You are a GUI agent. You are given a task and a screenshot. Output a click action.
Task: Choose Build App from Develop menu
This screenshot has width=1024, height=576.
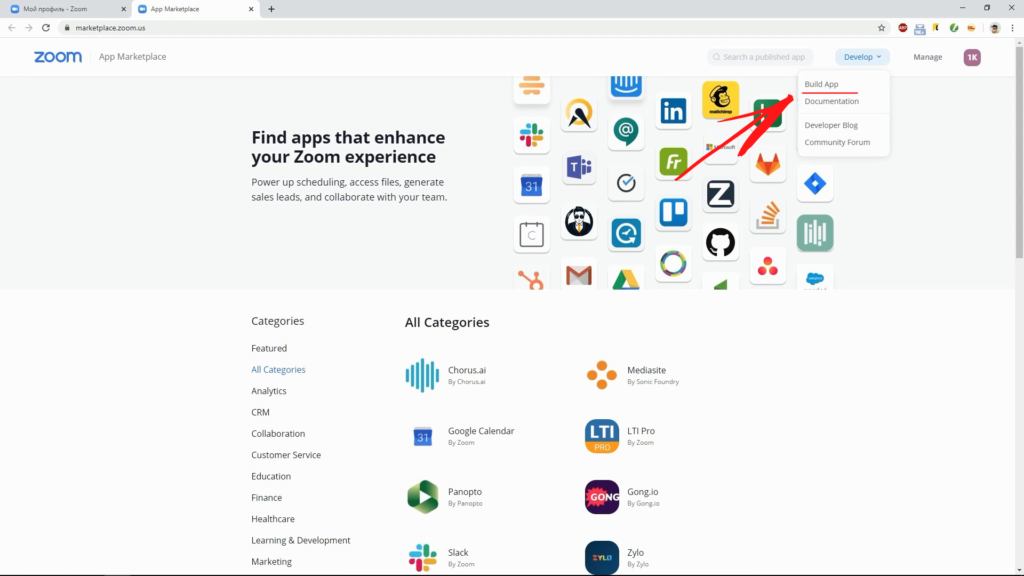tap(821, 84)
